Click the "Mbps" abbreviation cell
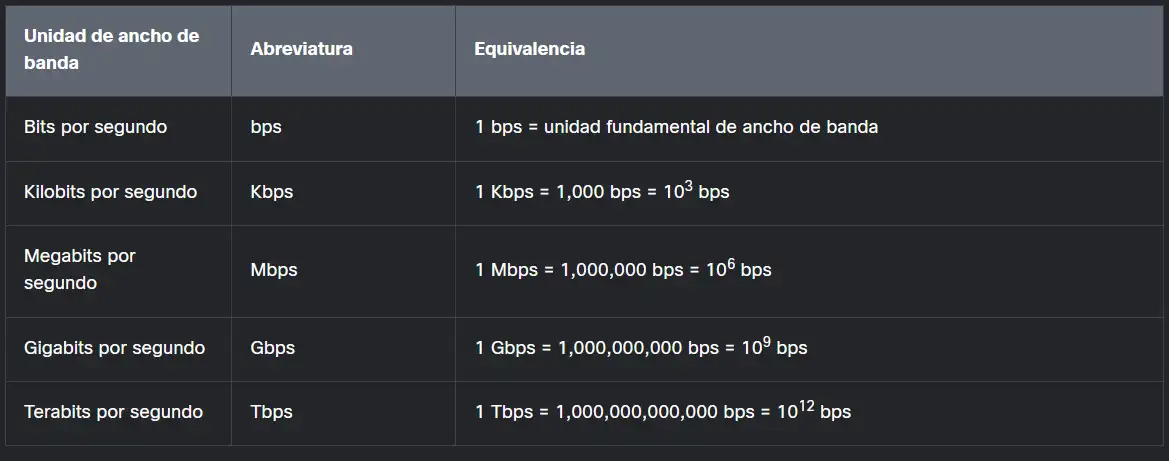This screenshot has width=1169, height=461. 274,270
